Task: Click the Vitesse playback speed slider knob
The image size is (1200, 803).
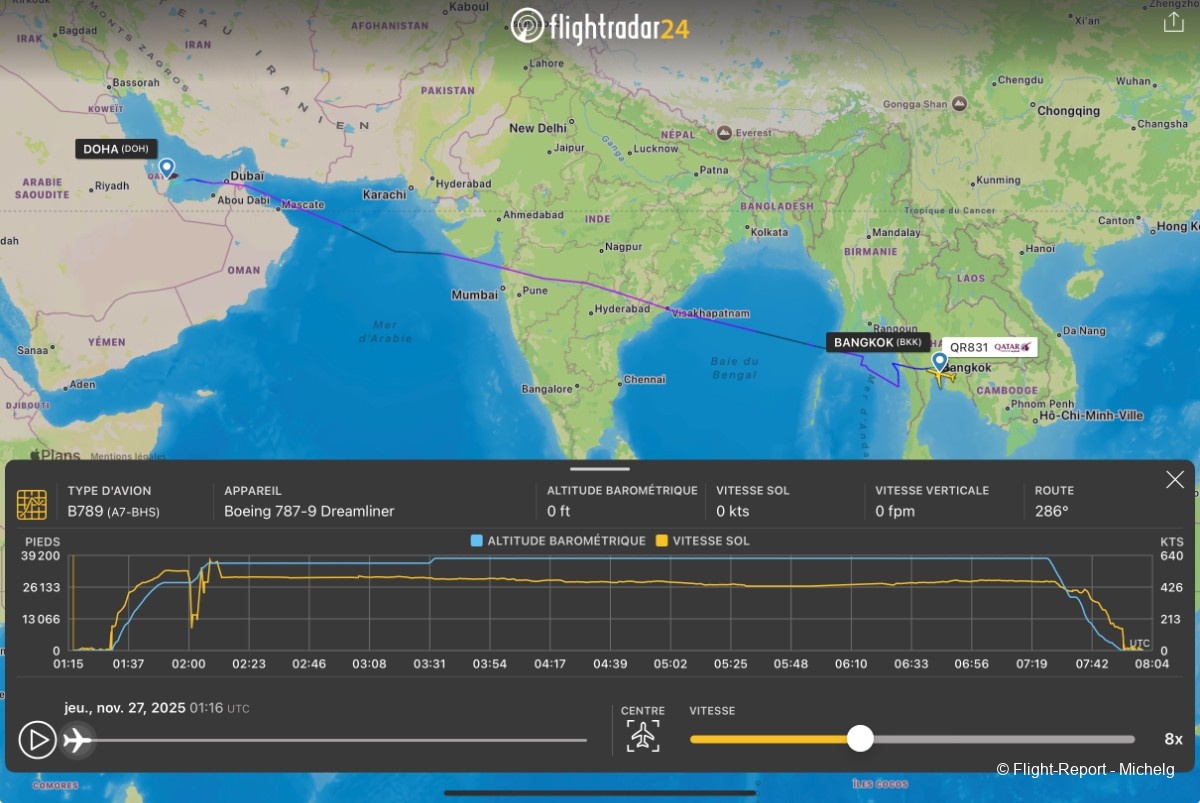Action: pyautogui.click(x=860, y=739)
